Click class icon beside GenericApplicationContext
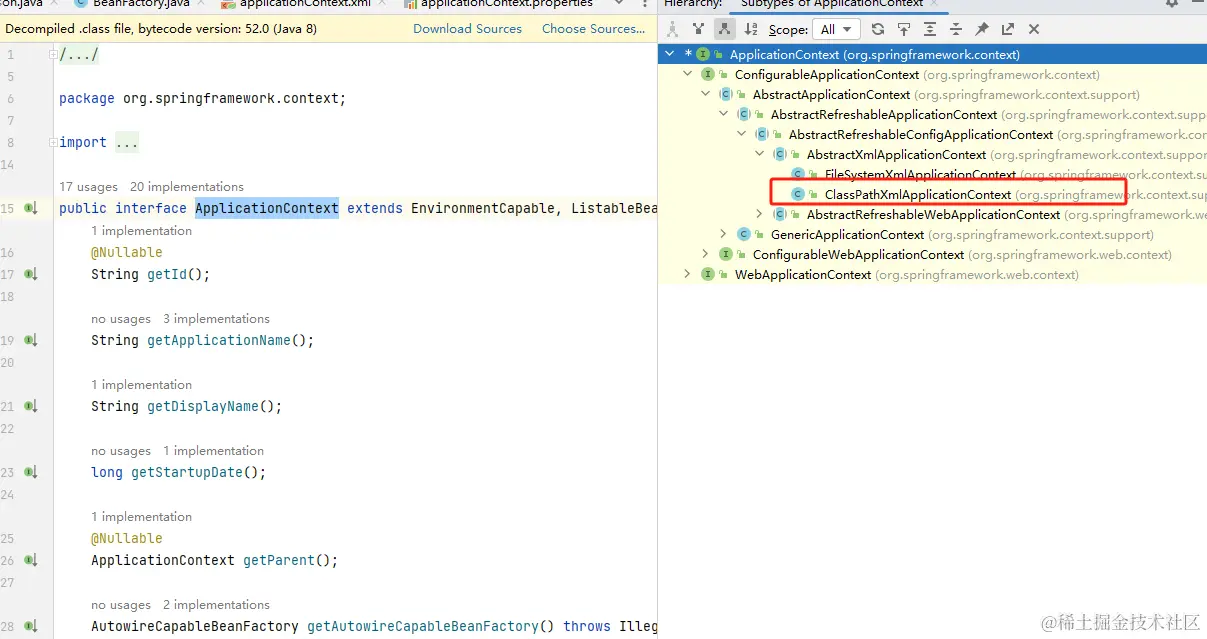Screen dimensions: 1207x639 744,234
